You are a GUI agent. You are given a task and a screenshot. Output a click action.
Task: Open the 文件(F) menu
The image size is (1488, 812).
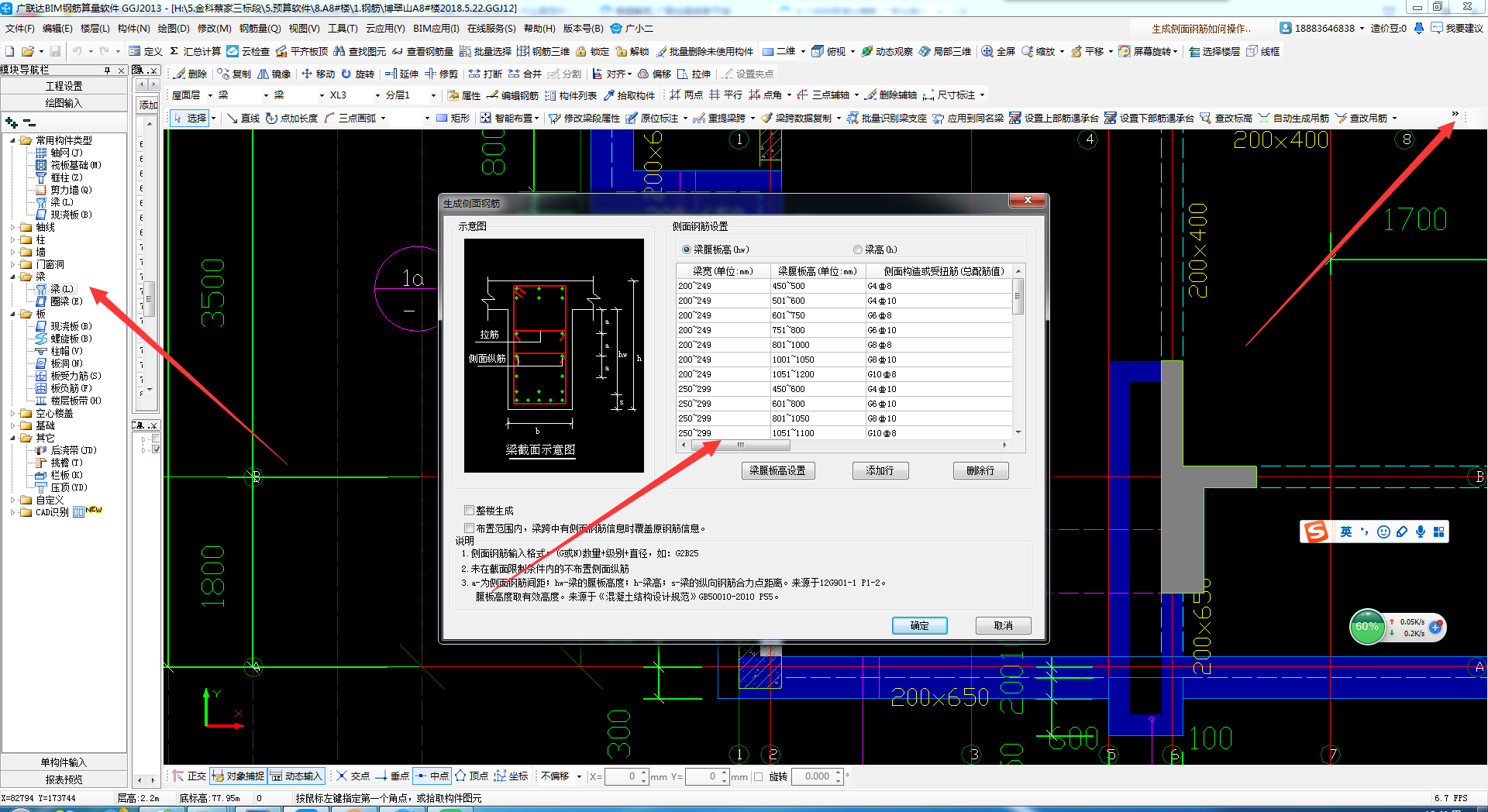point(19,29)
